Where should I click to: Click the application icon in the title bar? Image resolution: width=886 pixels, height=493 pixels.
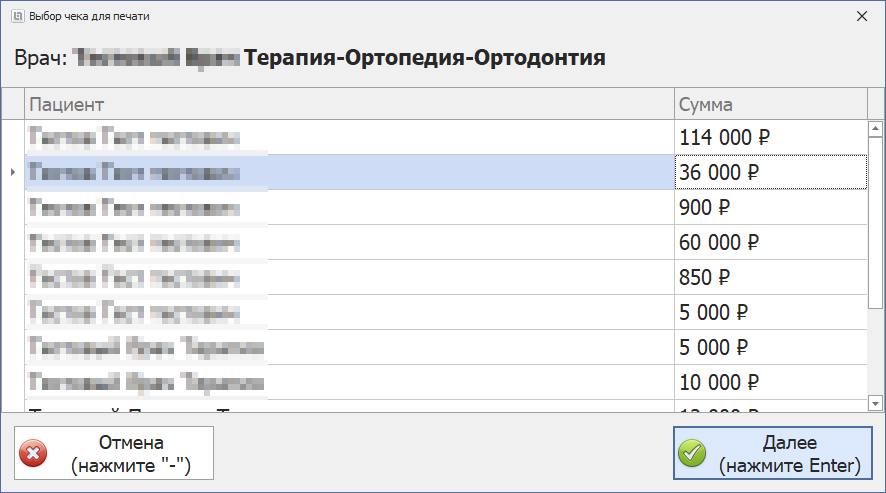coord(16,16)
